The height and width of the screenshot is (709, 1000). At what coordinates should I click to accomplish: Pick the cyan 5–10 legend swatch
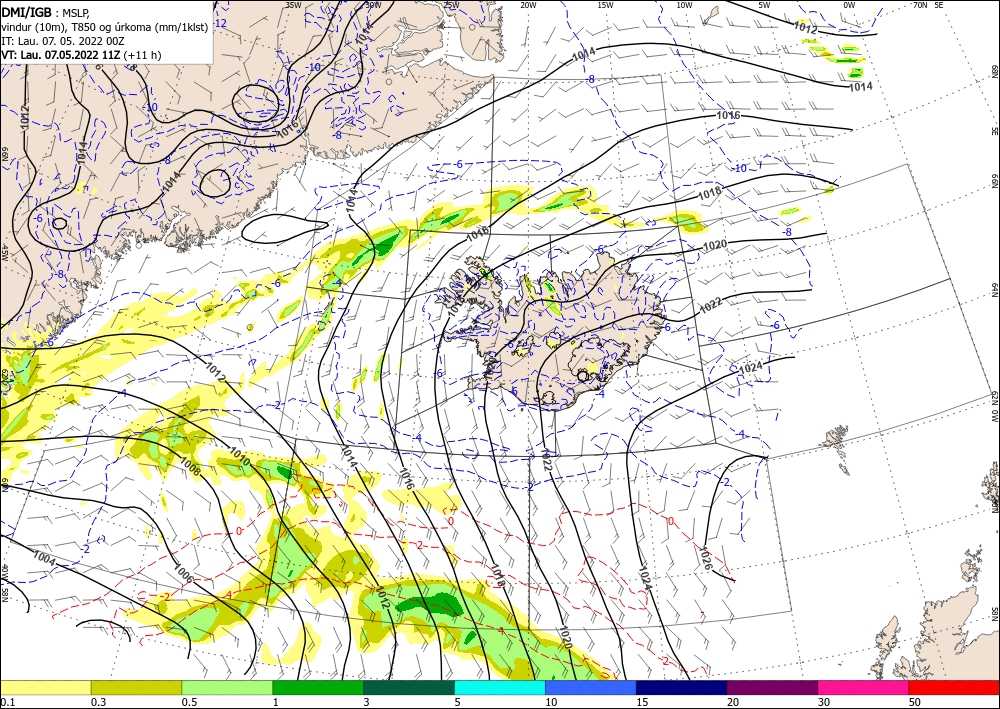(500, 687)
